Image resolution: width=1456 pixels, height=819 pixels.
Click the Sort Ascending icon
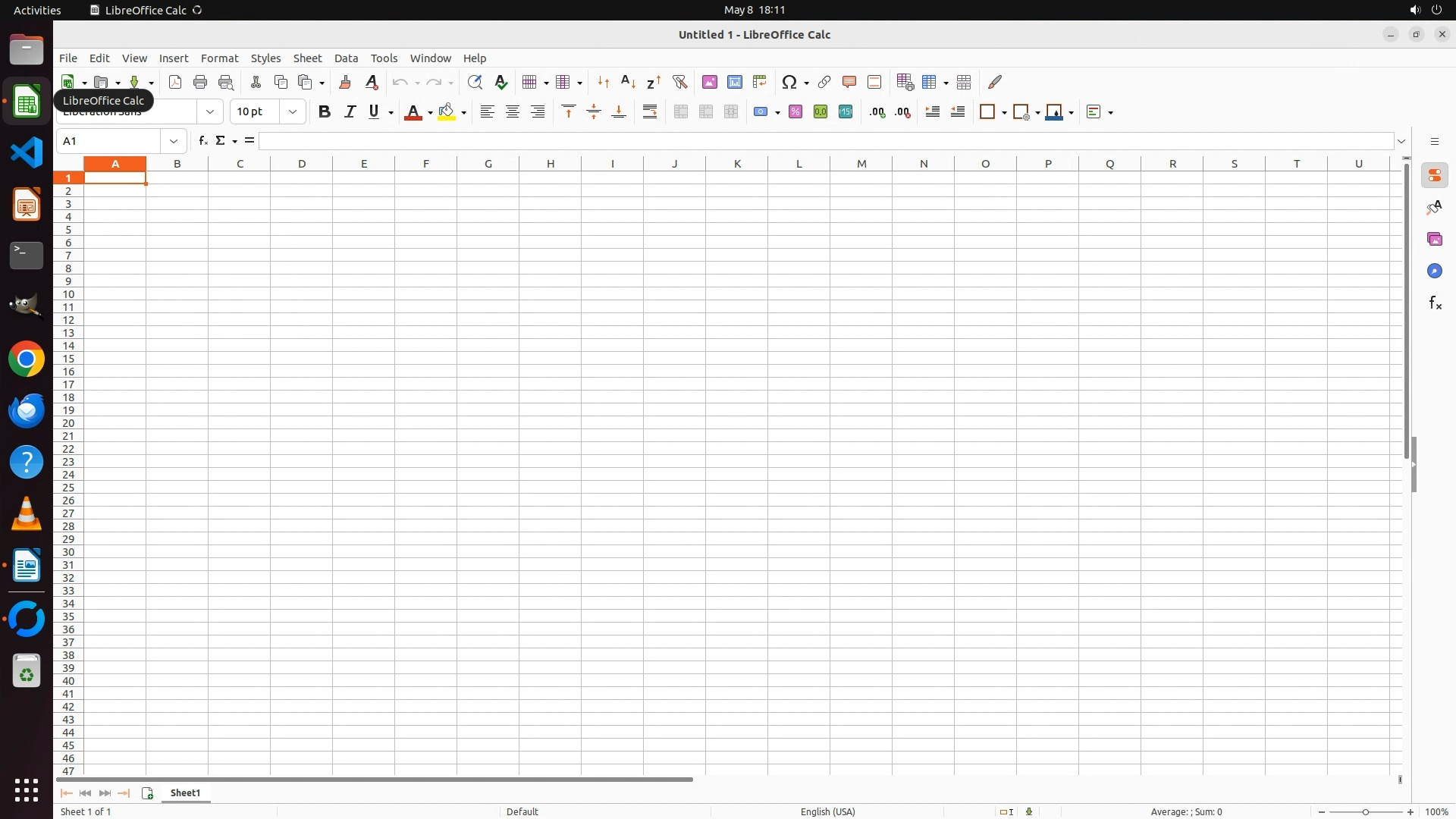tap(628, 82)
